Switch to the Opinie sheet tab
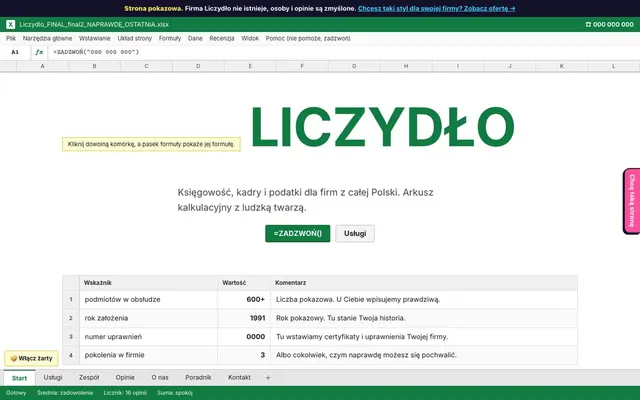The height and width of the screenshot is (400, 640). pos(125,378)
